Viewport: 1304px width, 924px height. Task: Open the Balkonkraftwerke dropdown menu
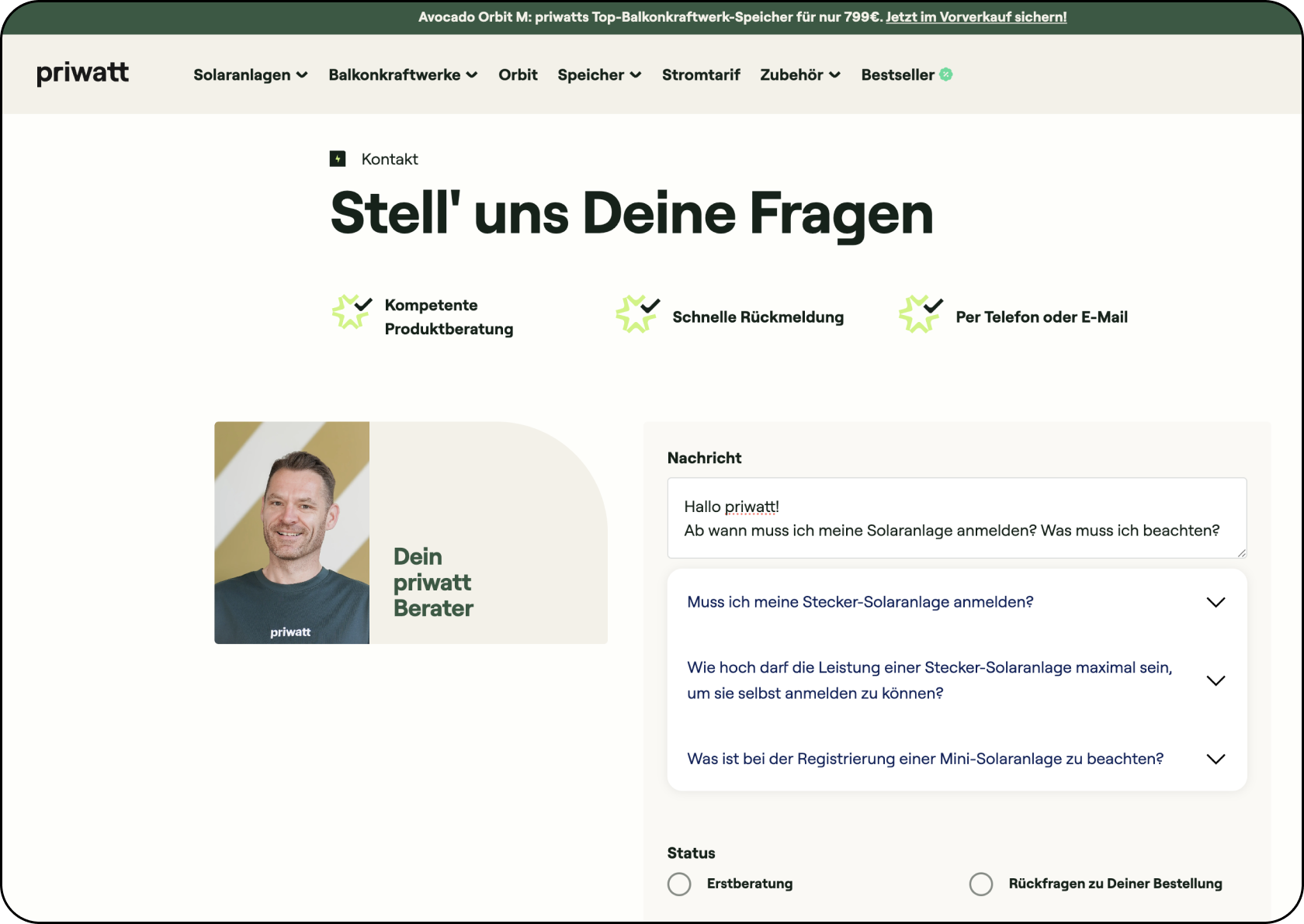pyautogui.click(x=402, y=75)
